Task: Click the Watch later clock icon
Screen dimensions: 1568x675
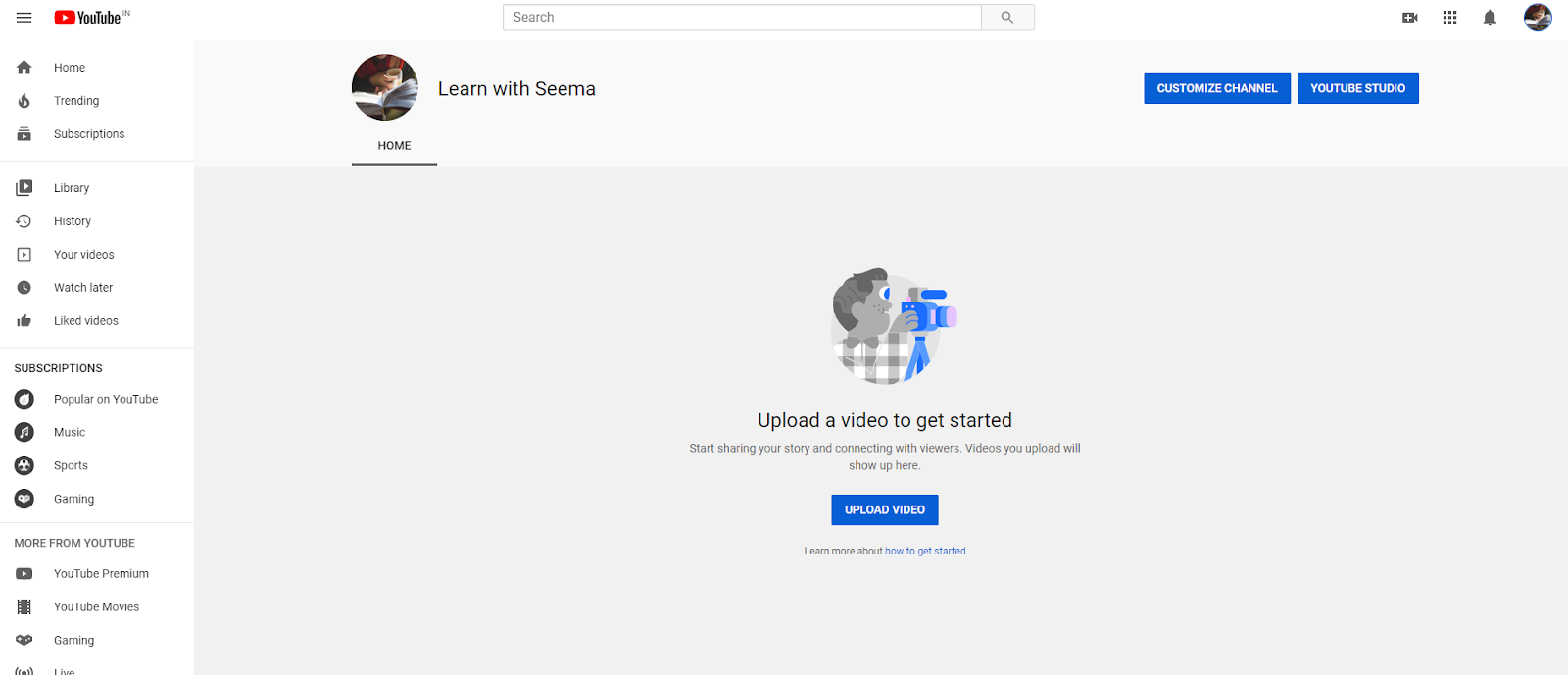Action: (24, 288)
